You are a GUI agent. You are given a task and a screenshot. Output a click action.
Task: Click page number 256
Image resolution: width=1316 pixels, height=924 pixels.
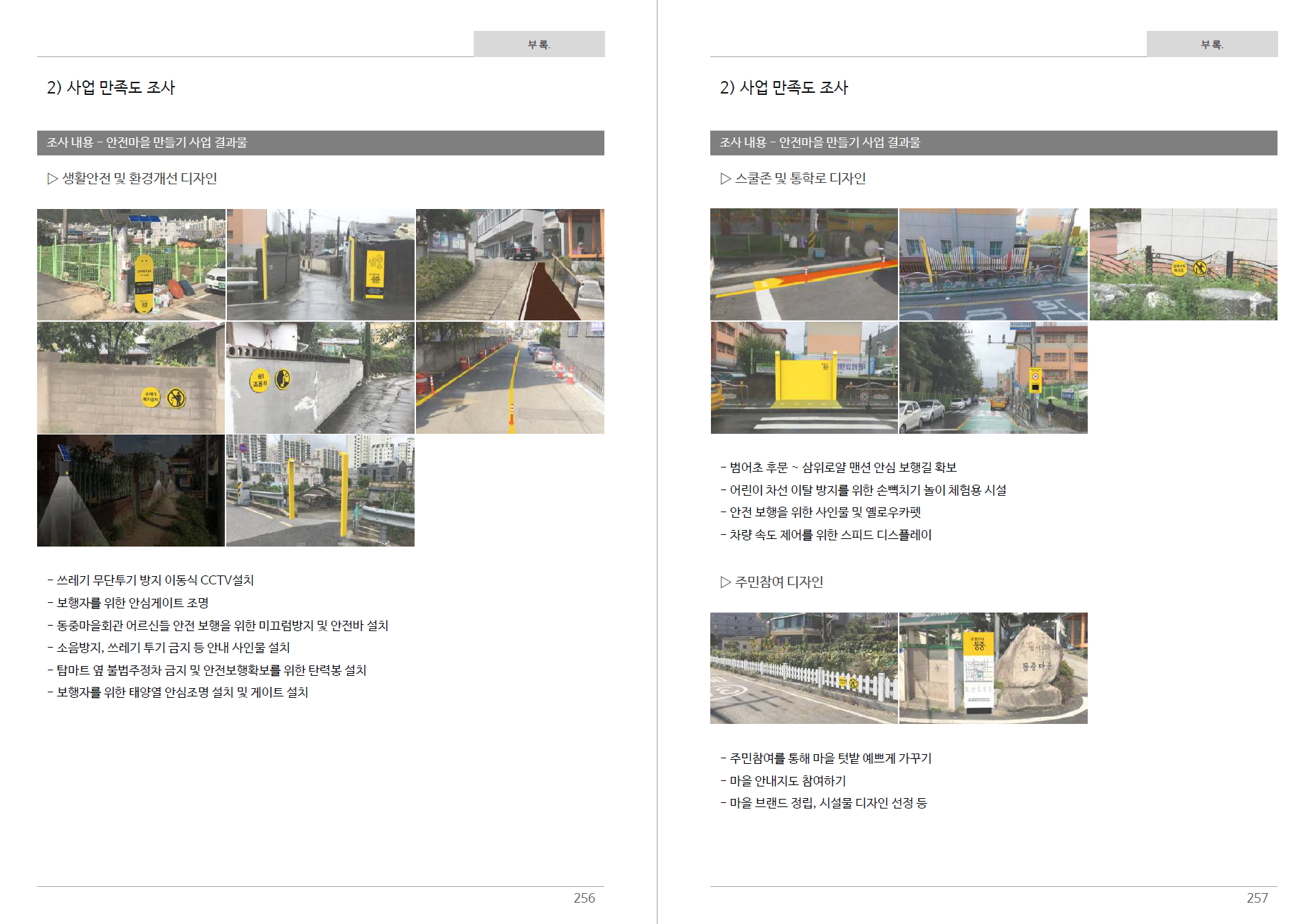(584, 898)
